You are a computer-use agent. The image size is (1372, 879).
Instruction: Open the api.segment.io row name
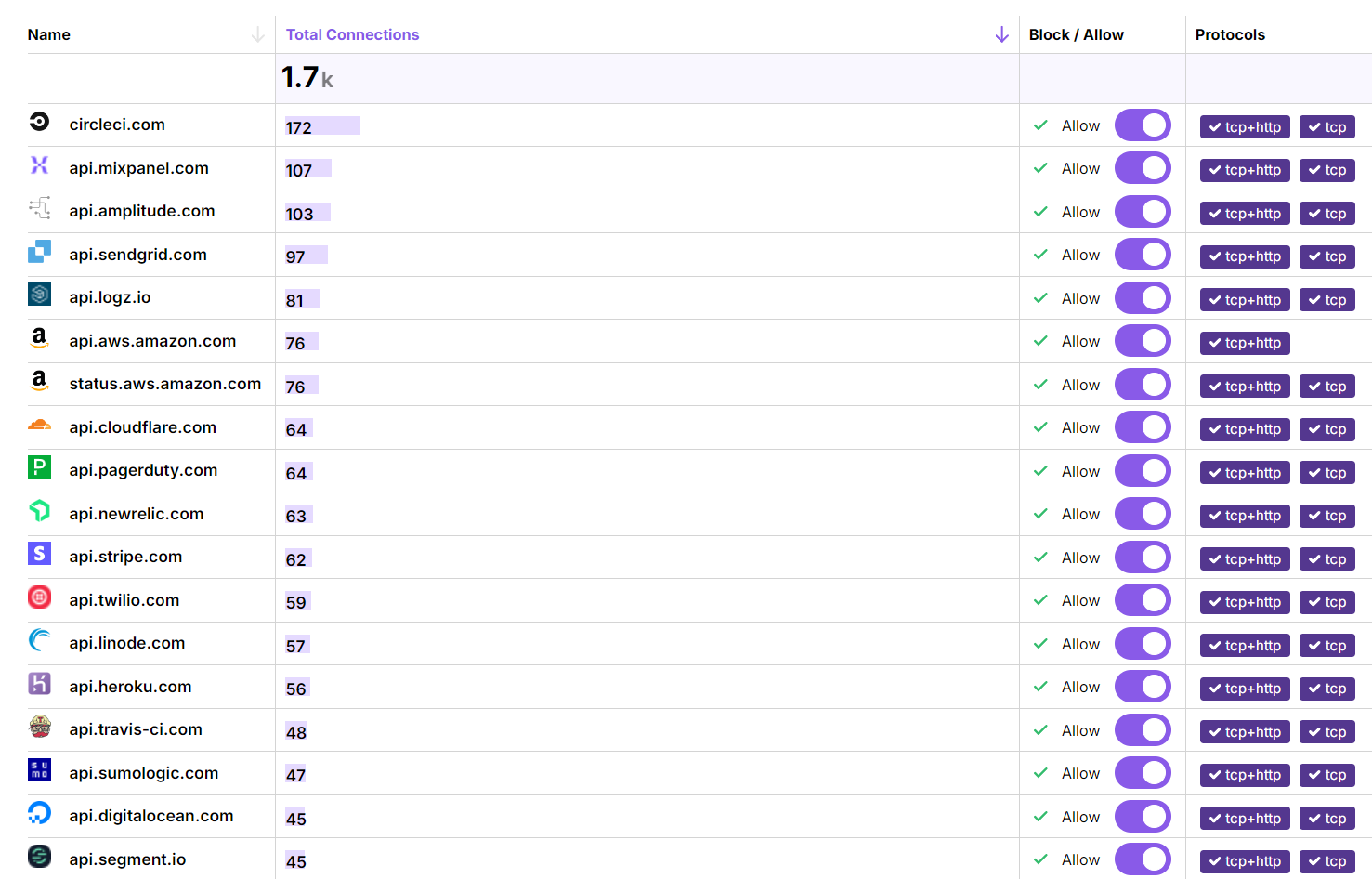point(127,859)
